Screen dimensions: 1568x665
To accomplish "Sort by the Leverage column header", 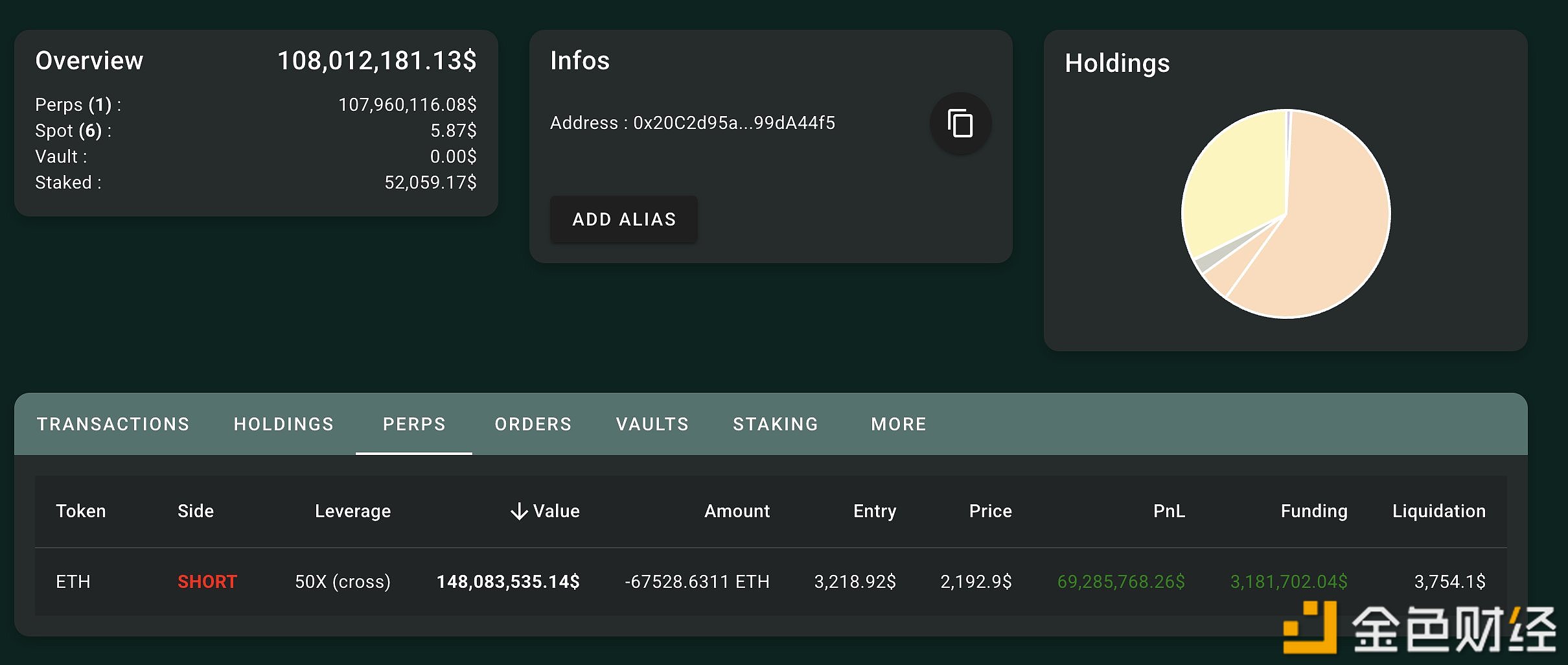I will [x=352, y=511].
